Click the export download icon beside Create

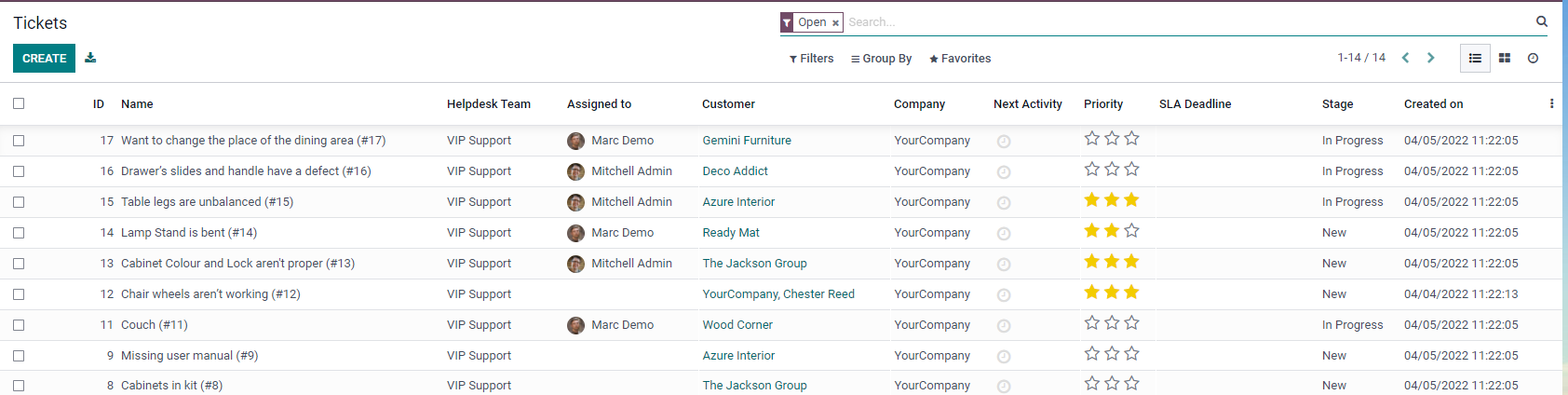[x=90, y=58]
